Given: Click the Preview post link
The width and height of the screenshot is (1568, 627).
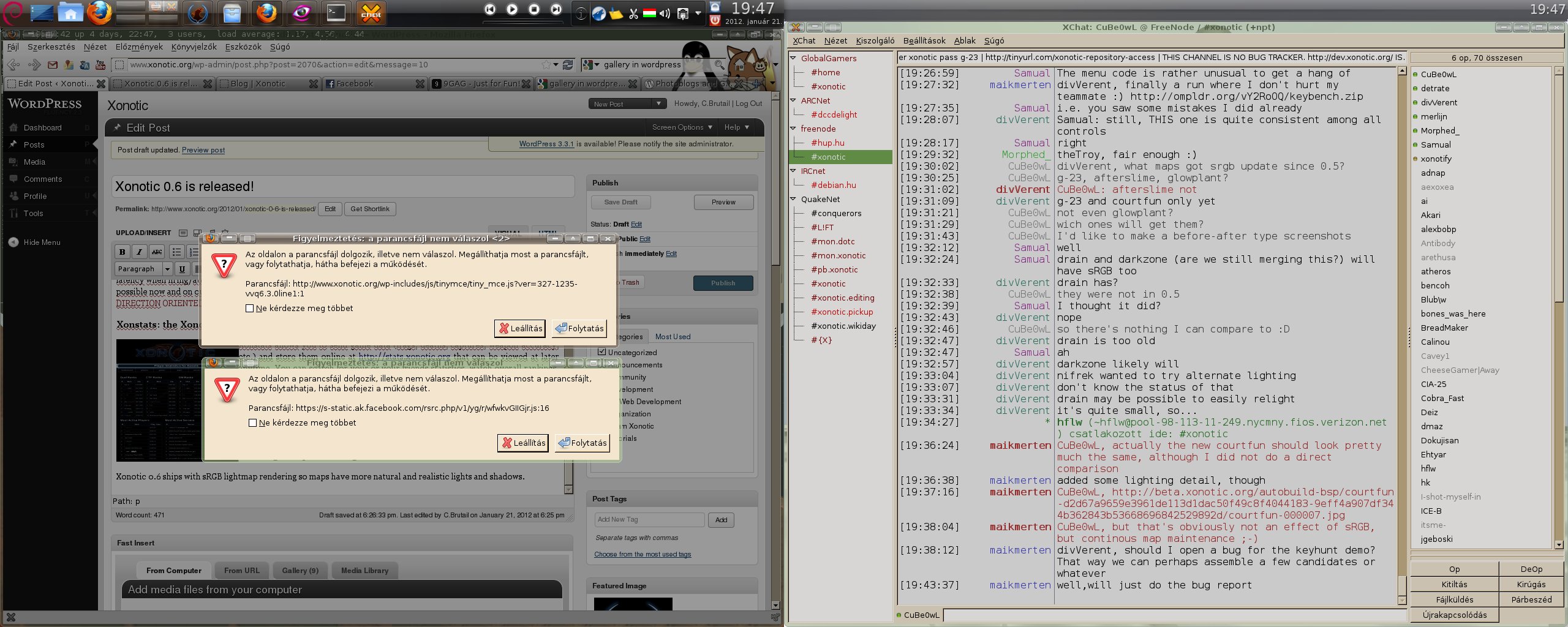Looking at the screenshot, I should [203, 150].
